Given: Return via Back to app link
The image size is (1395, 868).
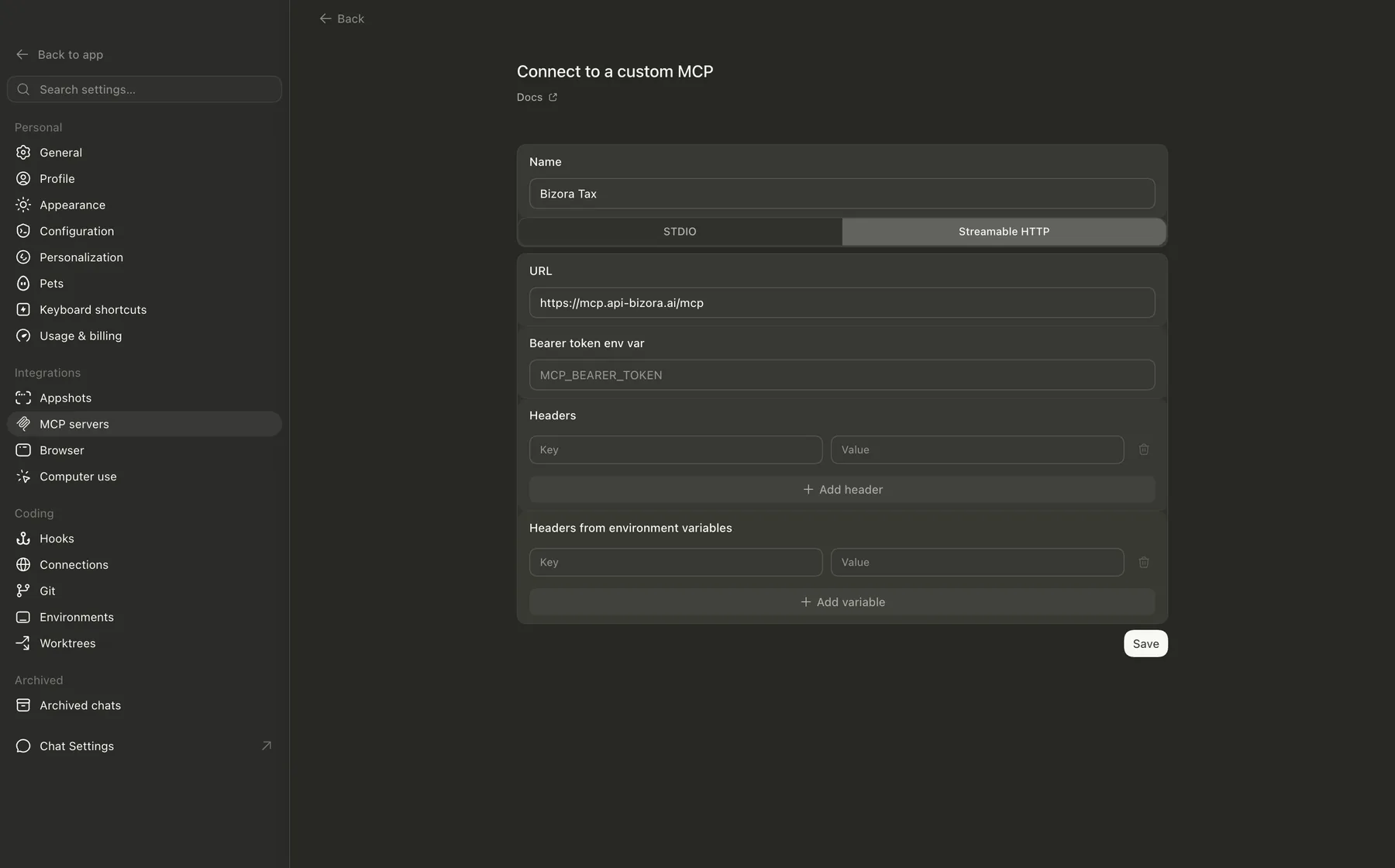Looking at the screenshot, I should pos(60,54).
